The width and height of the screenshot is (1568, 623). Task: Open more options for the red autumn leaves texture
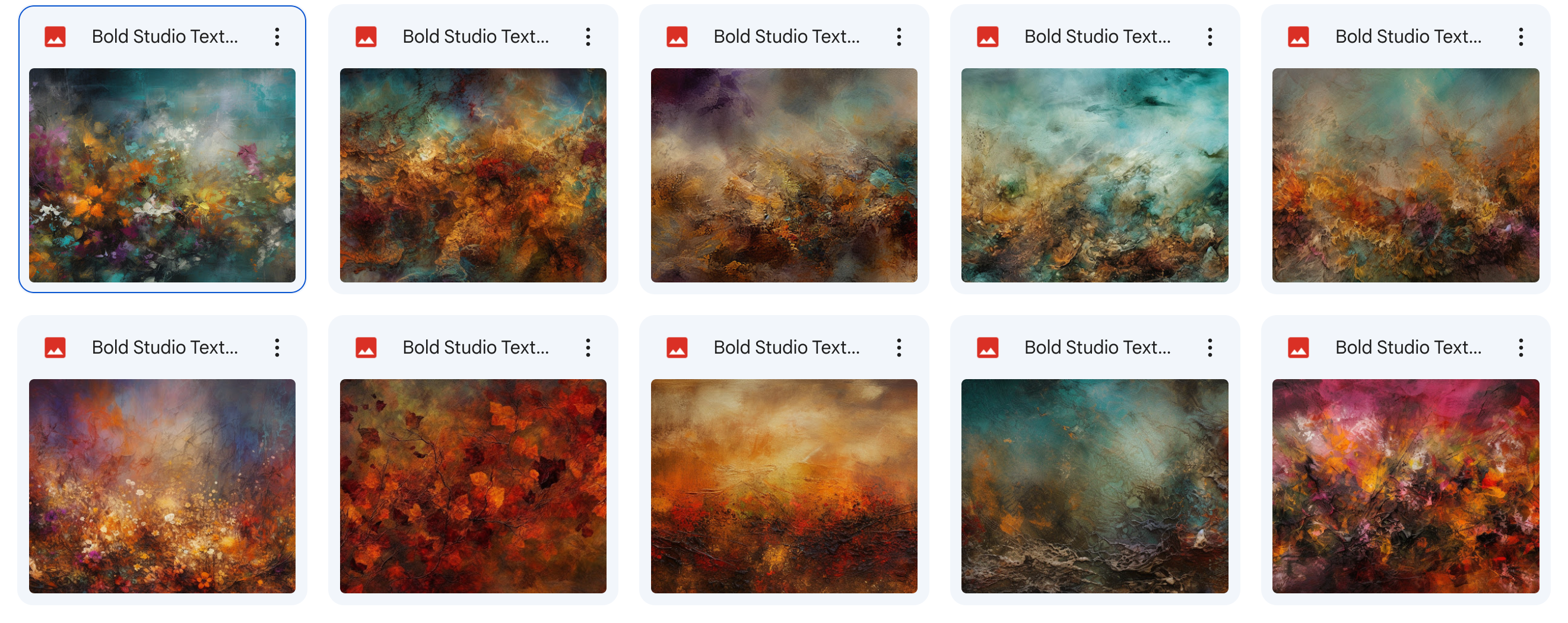588,347
